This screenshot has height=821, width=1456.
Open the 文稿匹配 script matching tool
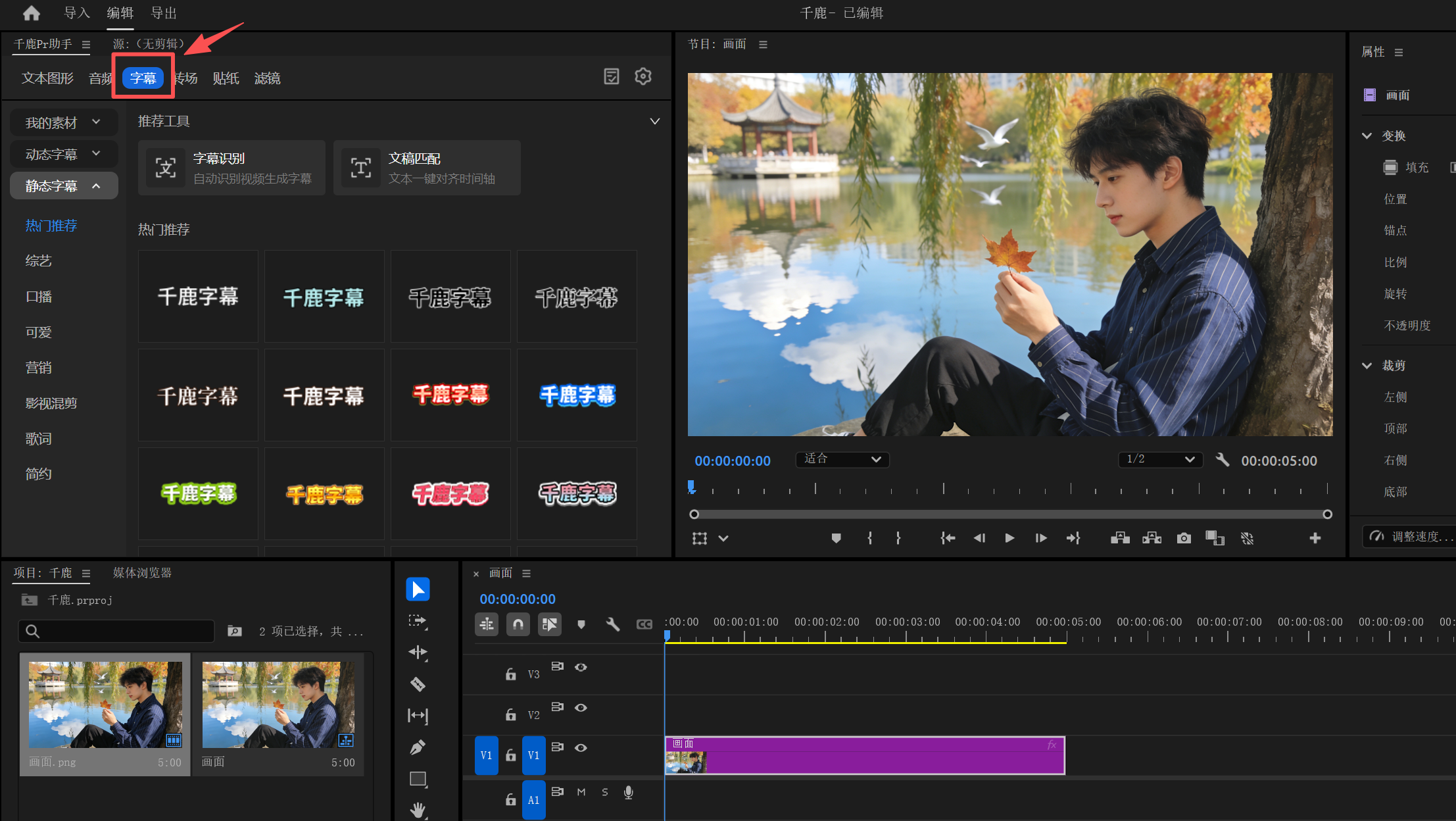click(427, 168)
